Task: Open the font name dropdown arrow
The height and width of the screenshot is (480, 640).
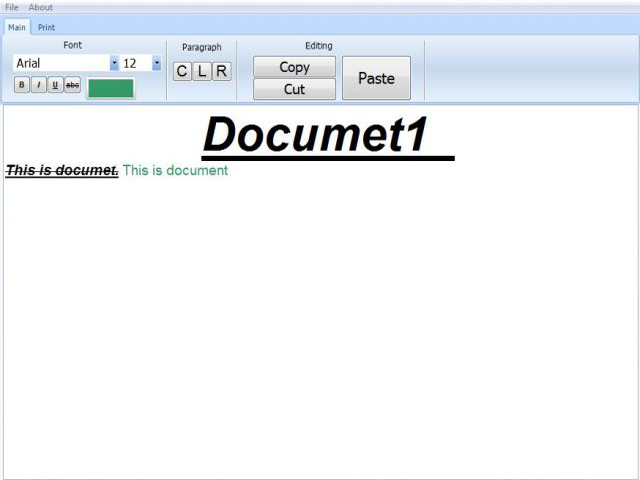Action: click(114, 63)
